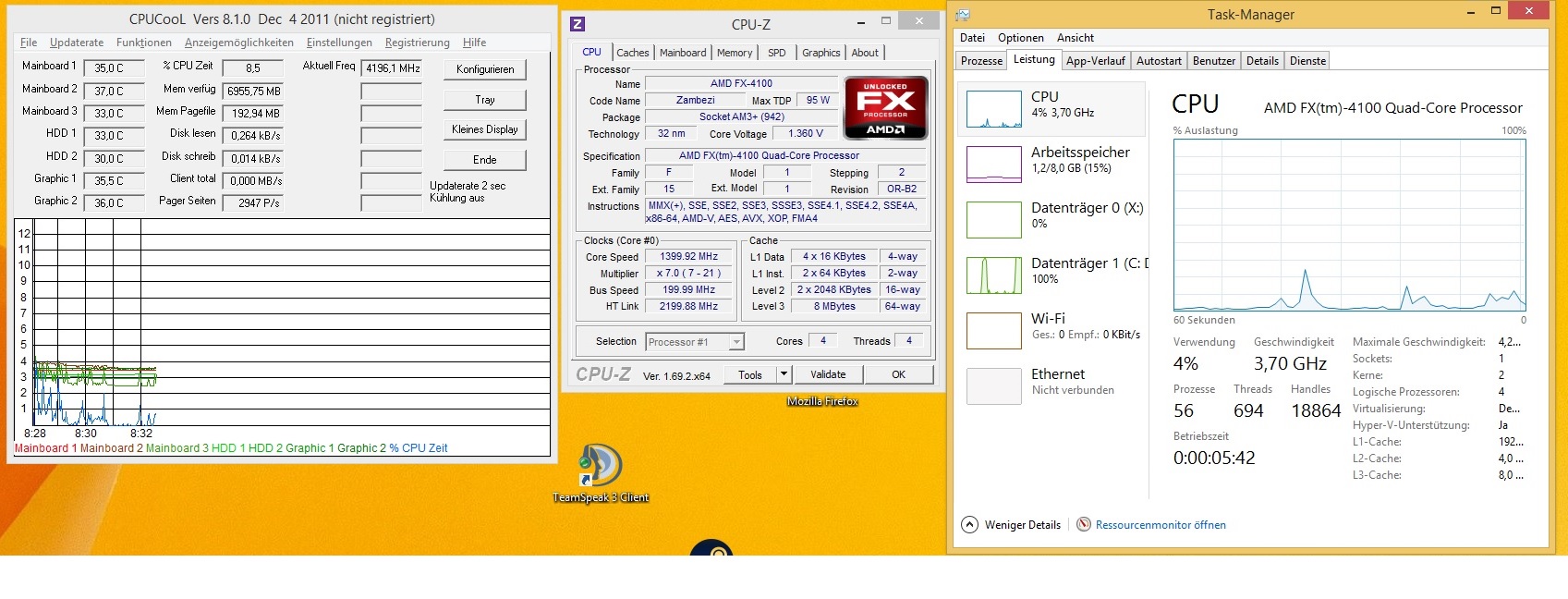Click the CPU-Z Validate button
Image resolution: width=1568 pixels, height=599 pixels.
click(x=828, y=374)
